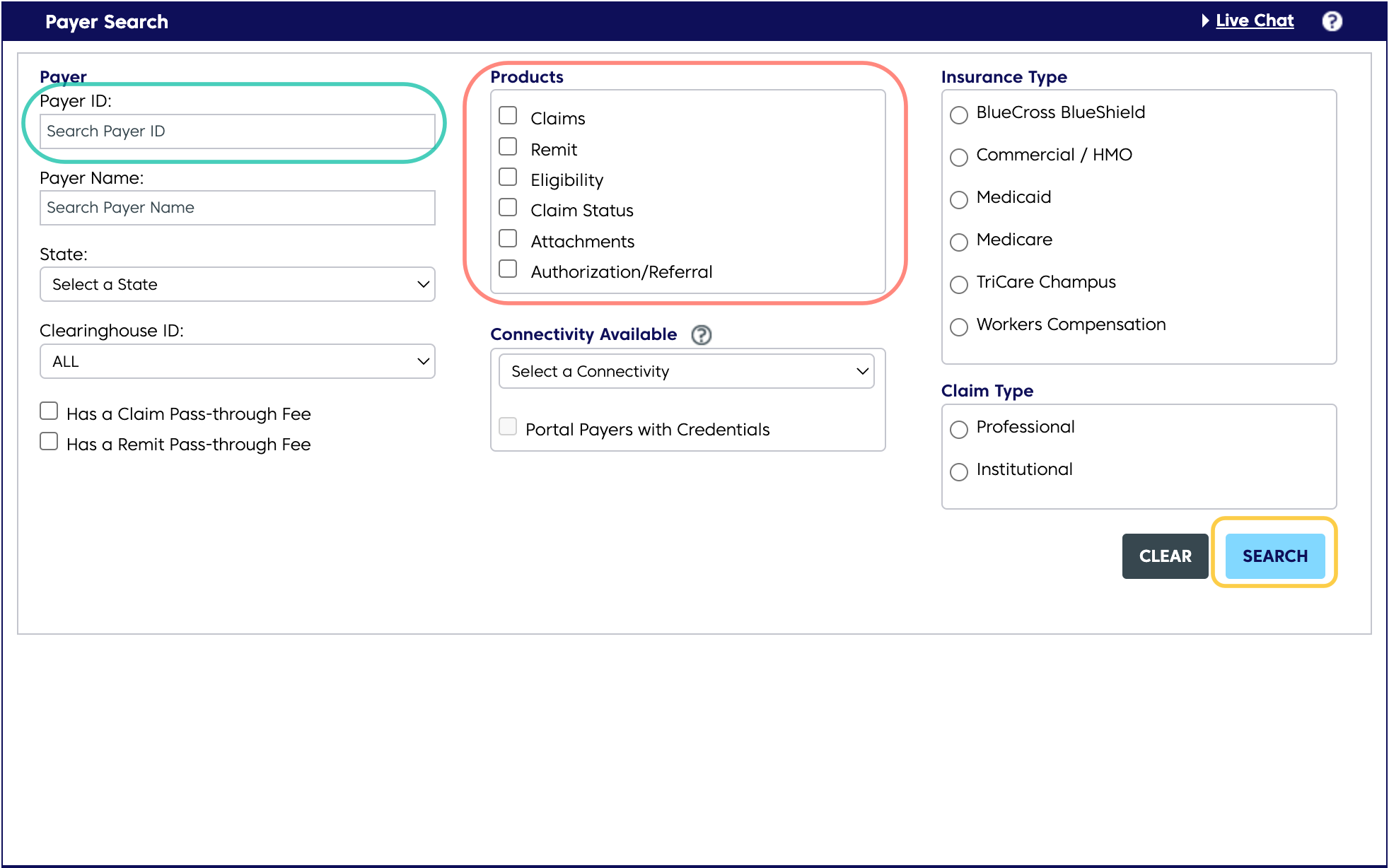Select the Connectivity Available dropdown
Viewport: 1389px width, 868px height.
click(687, 371)
